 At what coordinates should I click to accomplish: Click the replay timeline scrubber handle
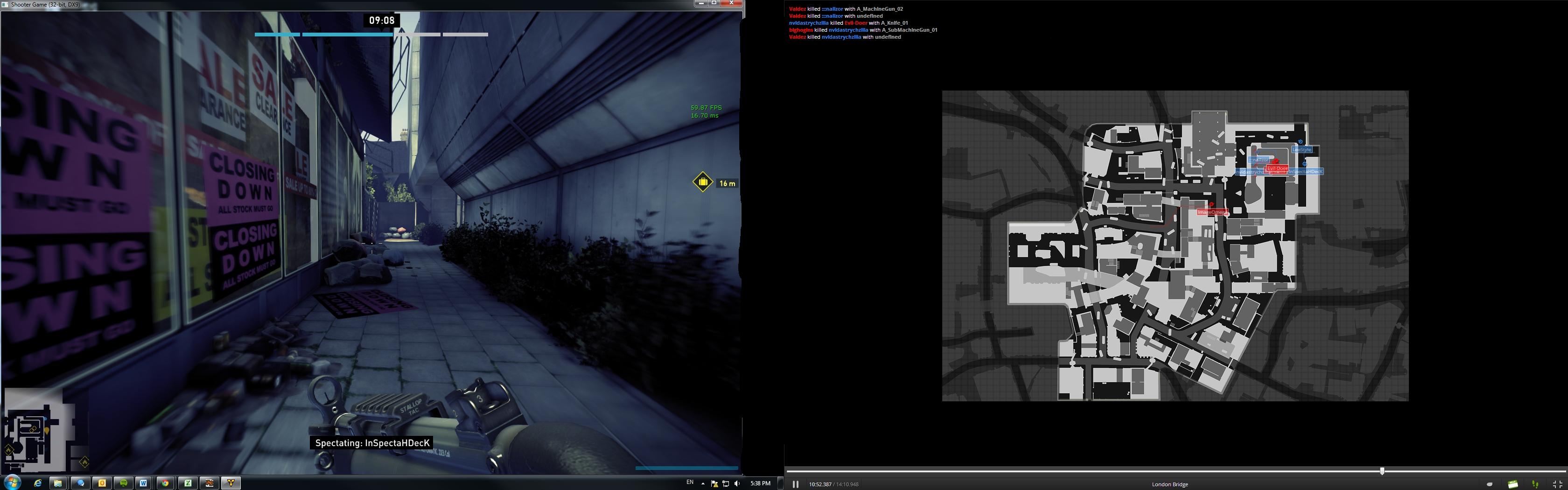pyautogui.click(x=1382, y=471)
